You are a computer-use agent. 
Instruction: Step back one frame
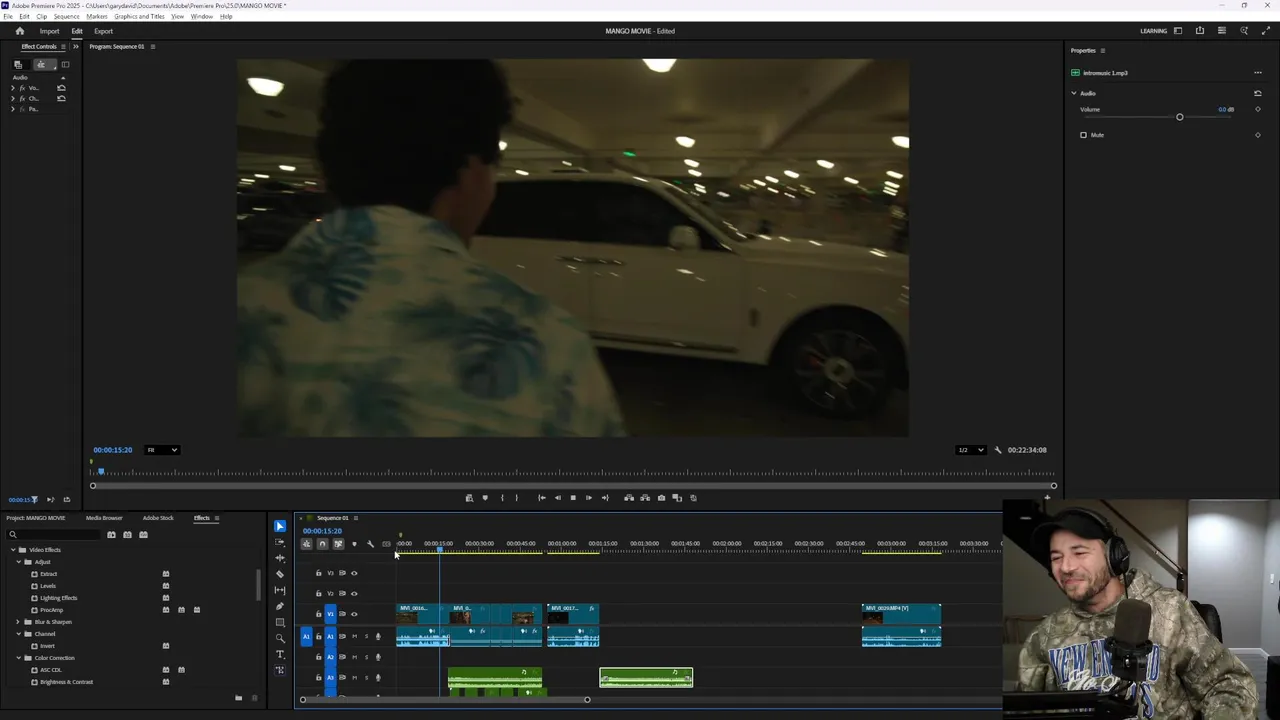point(558,498)
